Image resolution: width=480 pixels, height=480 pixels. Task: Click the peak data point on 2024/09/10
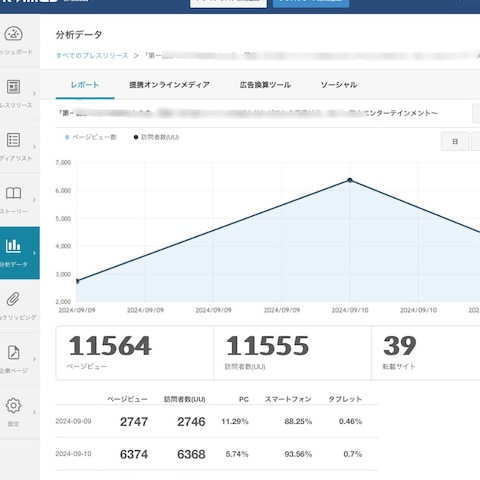[x=350, y=180]
